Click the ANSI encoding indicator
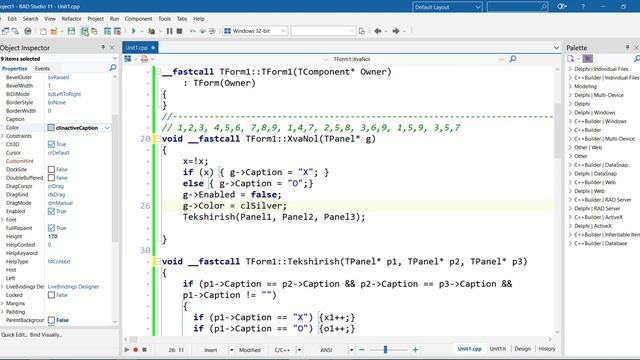 (326, 350)
